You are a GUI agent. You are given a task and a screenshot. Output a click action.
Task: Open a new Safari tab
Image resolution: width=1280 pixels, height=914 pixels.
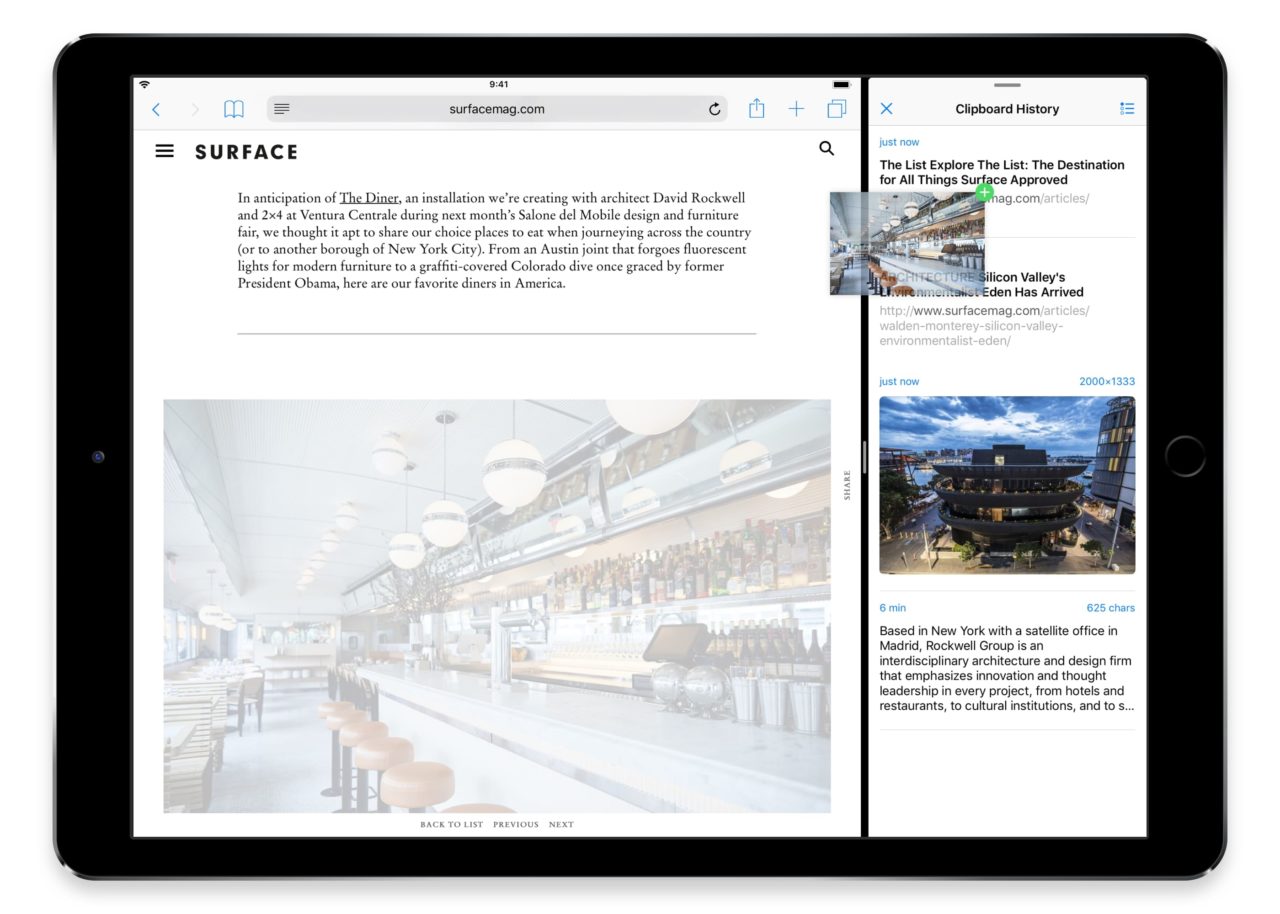[796, 109]
